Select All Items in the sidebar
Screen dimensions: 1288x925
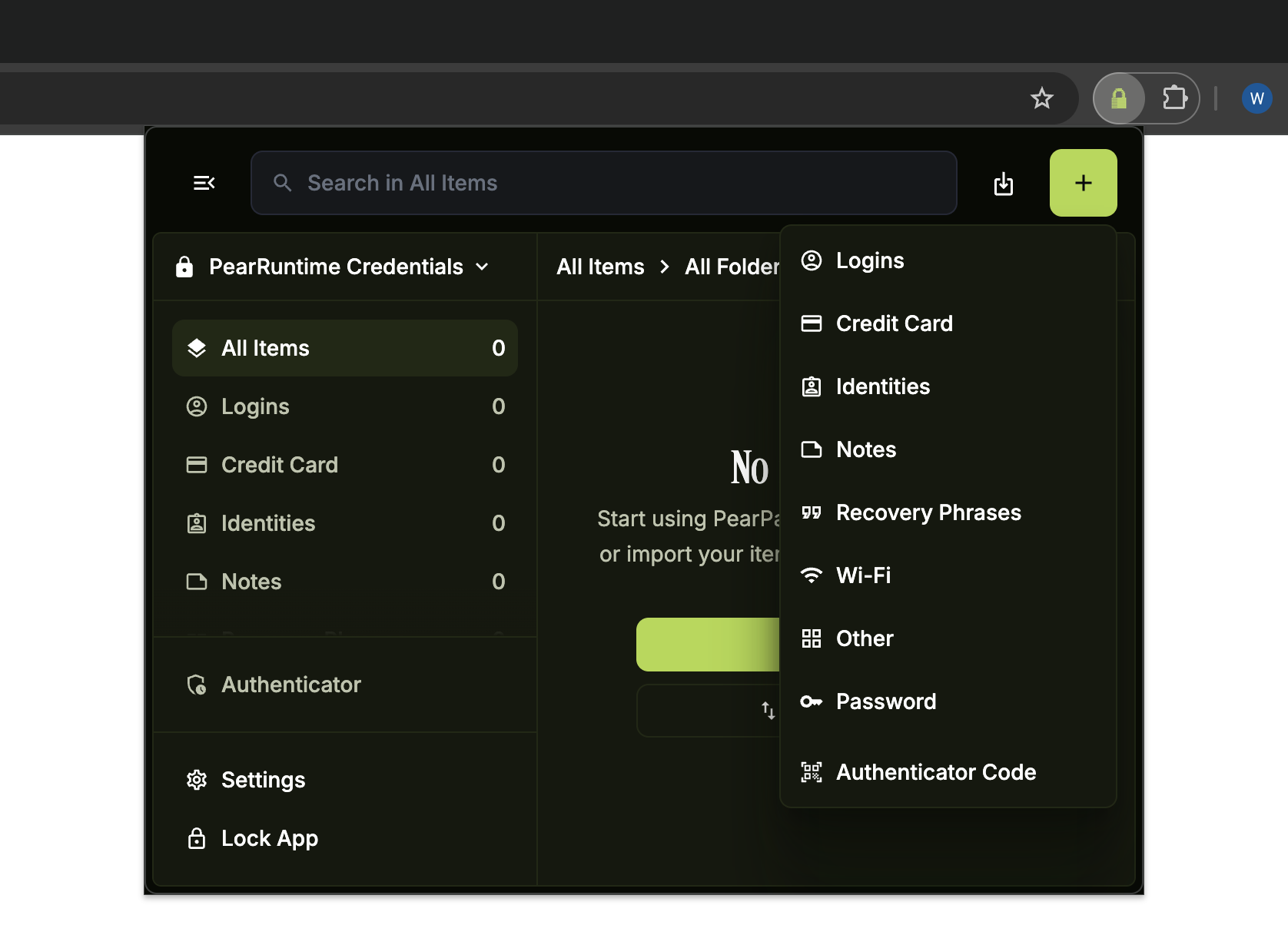tap(345, 348)
